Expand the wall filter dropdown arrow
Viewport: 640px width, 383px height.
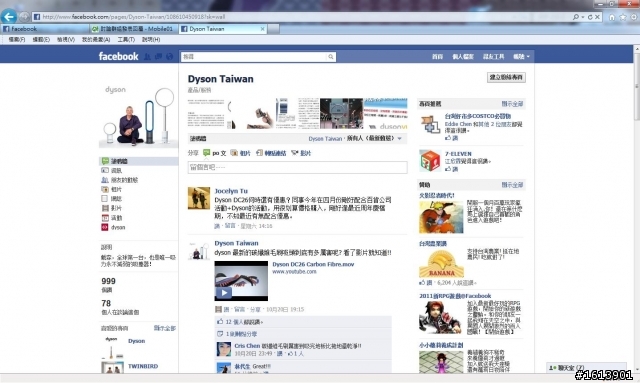coord(400,139)
